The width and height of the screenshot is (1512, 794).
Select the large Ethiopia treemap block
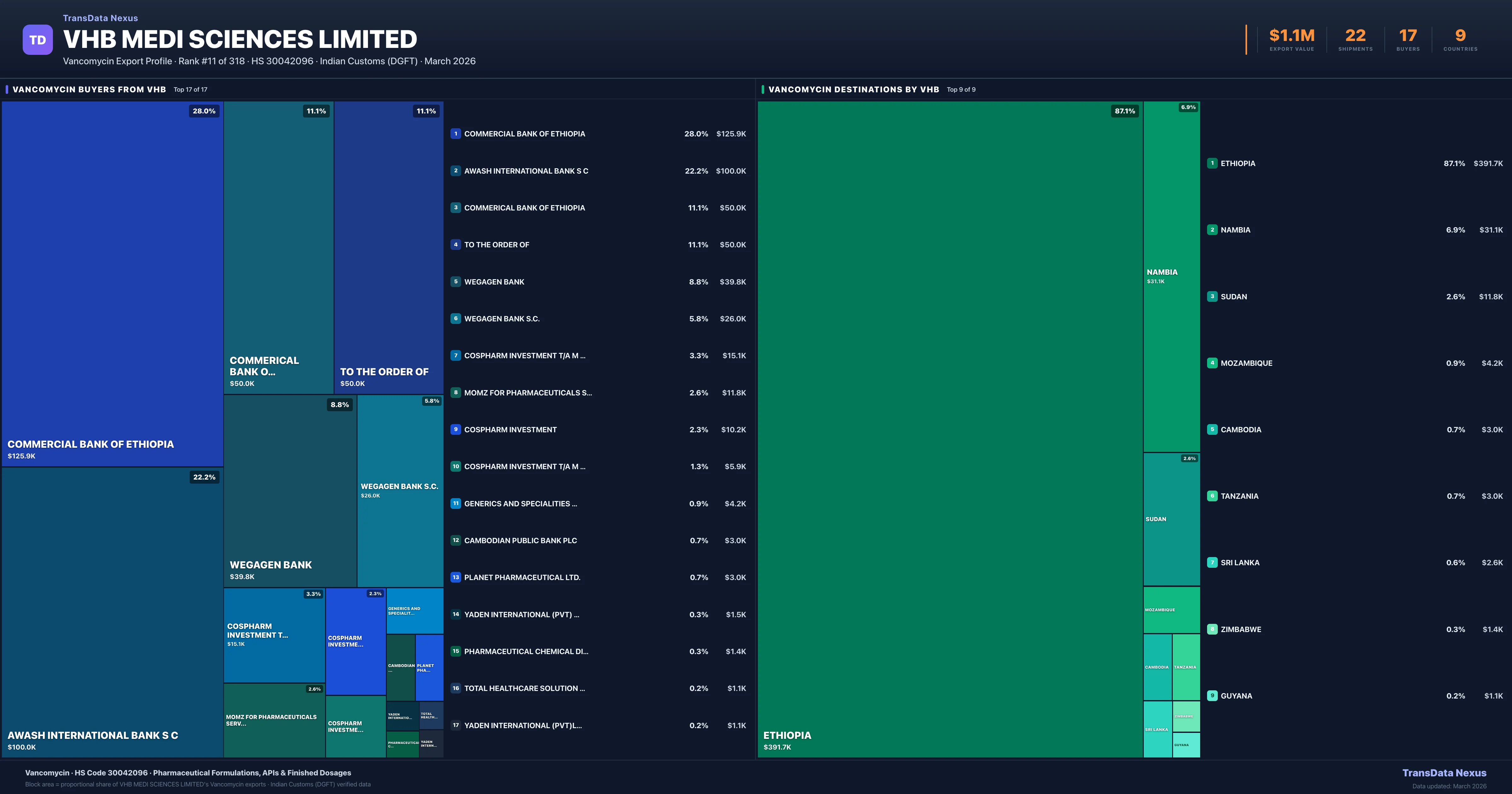tap(950, 429)
